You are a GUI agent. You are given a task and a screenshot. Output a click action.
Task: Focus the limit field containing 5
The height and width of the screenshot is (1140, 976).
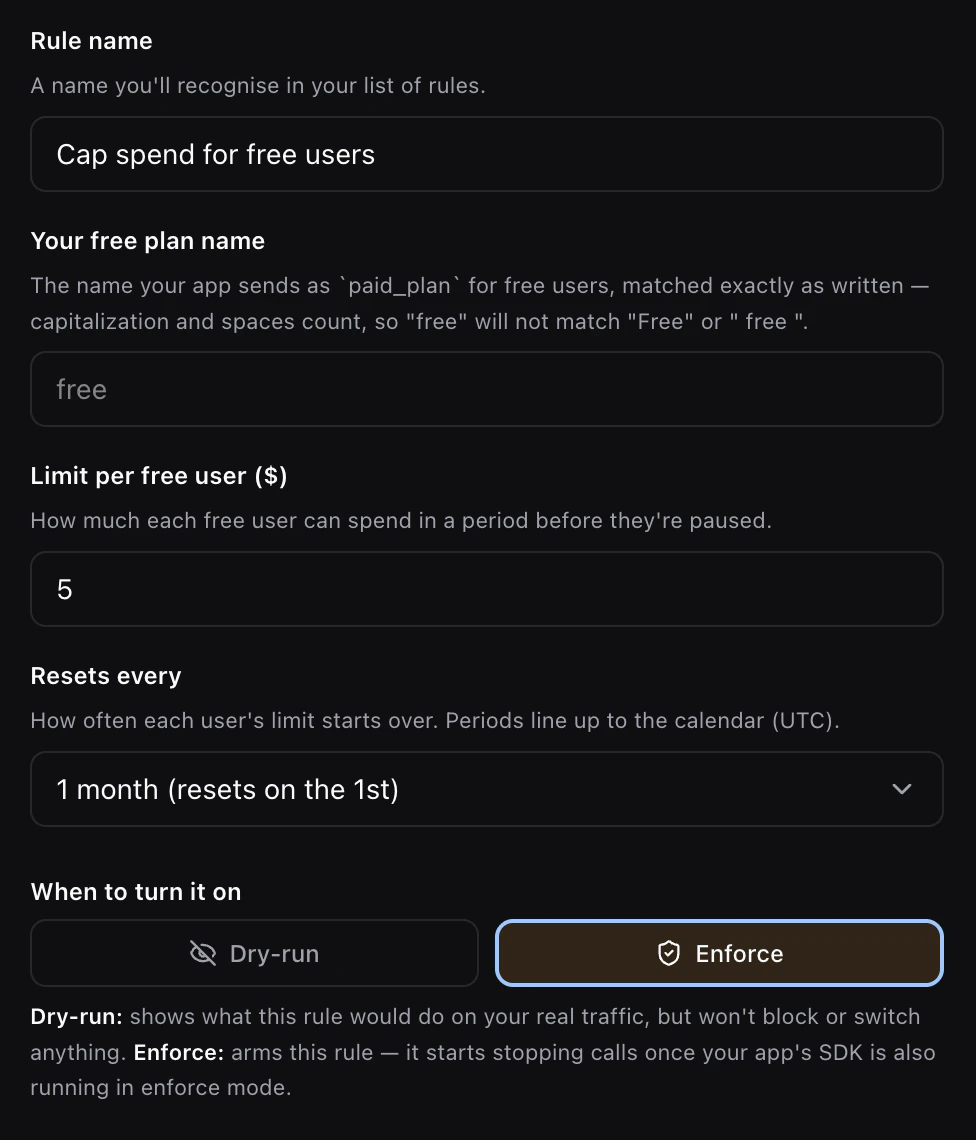(487, 589)
